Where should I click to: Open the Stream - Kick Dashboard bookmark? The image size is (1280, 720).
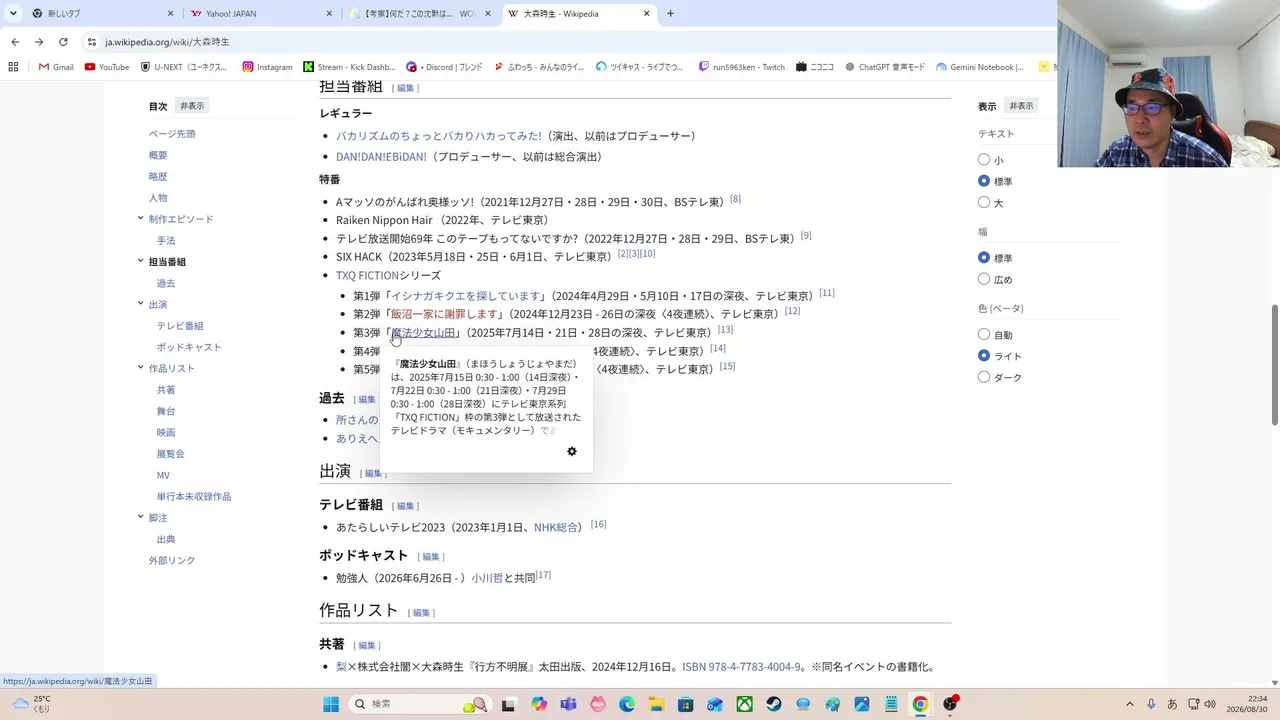pyautogui.click(x=349, y=67)
